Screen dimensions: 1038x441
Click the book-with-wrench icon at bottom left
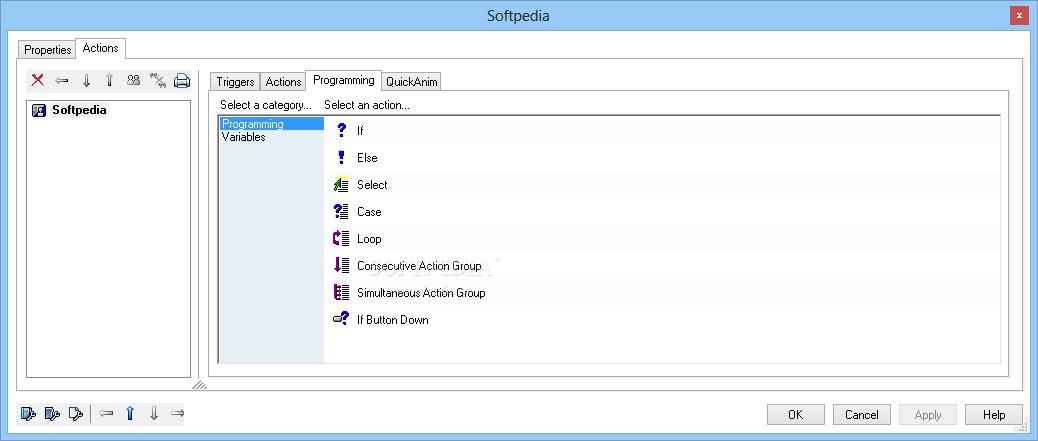[28, 414]
